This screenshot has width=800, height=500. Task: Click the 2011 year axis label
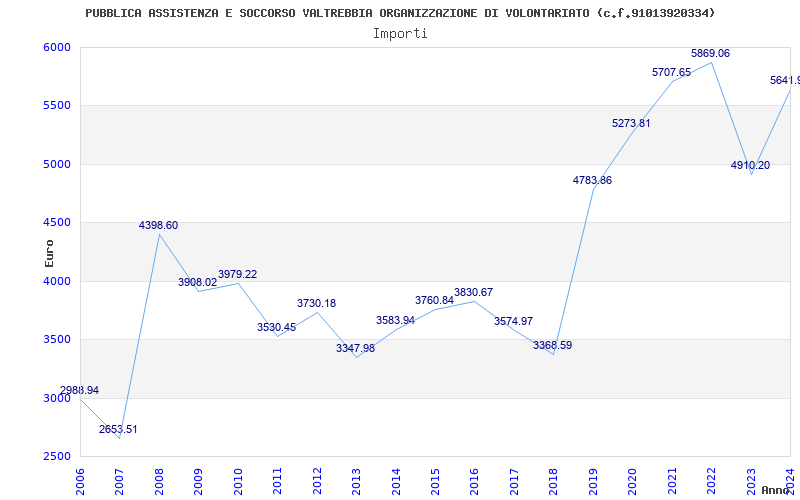(278, 482)
